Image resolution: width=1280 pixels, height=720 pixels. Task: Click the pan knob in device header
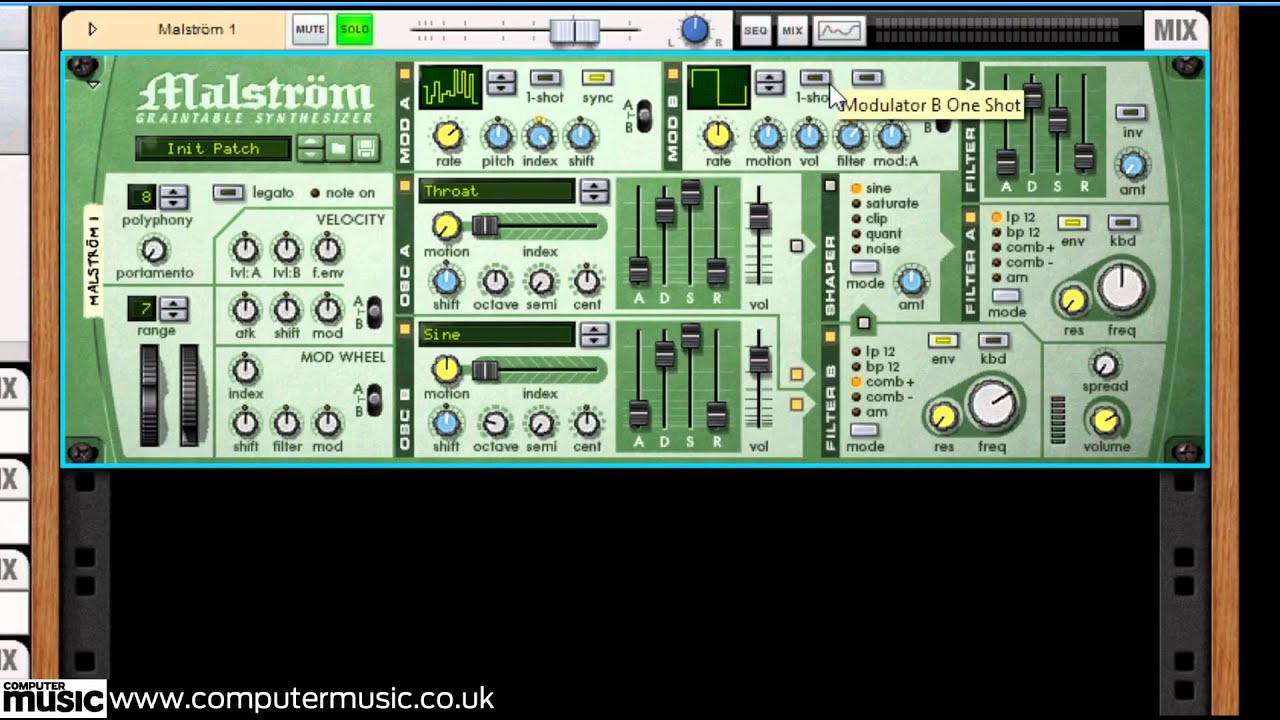[x=695, y=29]
